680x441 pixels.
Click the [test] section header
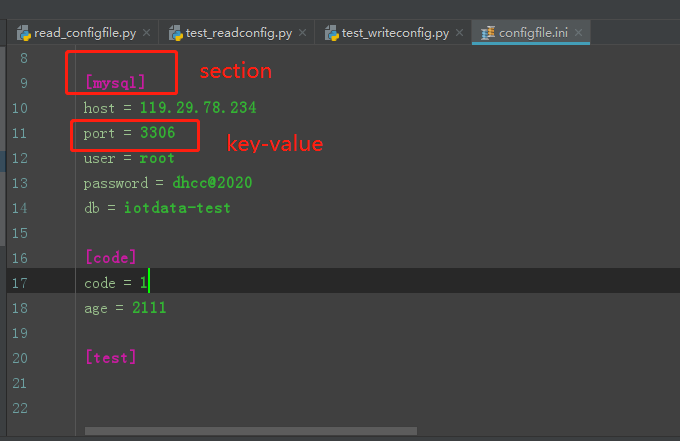pyautogui.click(x=111, y=358)
